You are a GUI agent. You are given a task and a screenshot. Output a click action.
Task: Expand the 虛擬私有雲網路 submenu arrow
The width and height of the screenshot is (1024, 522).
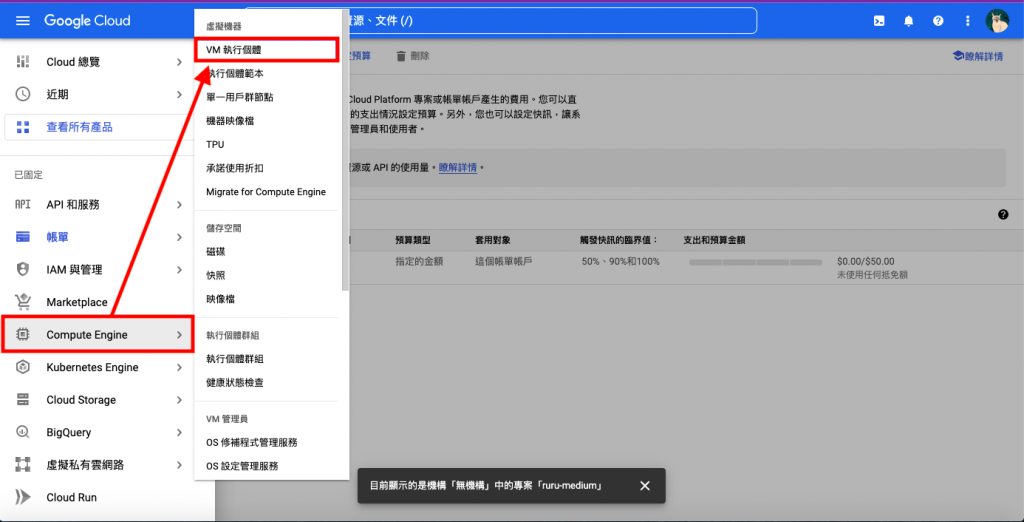tap(179, 465)
